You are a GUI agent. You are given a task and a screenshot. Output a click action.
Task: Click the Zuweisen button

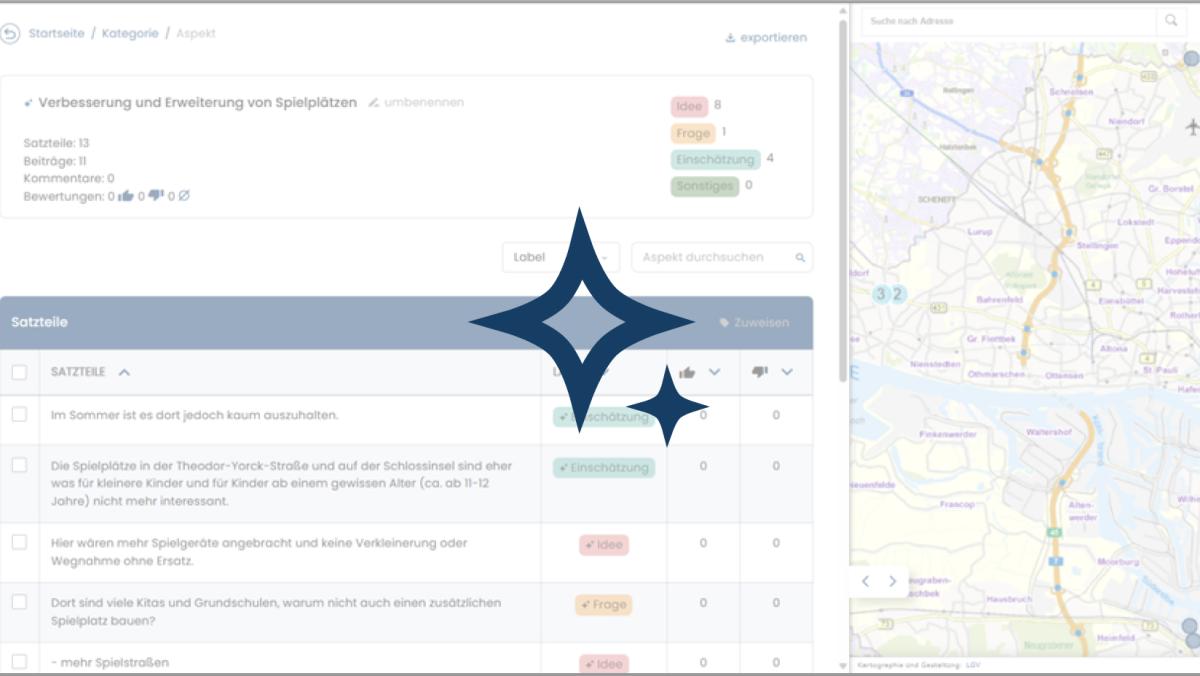point(762,323)
